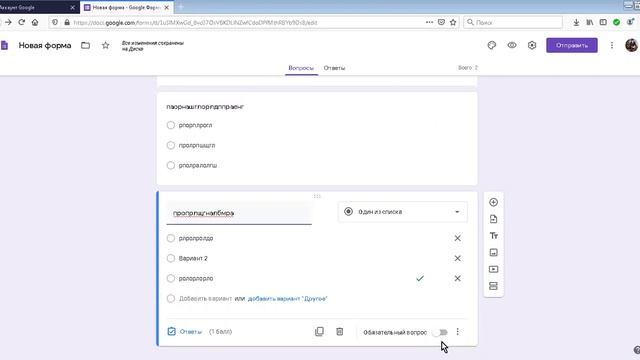Toggle the Обязательный вопрос switch

(x=440, y=332)
